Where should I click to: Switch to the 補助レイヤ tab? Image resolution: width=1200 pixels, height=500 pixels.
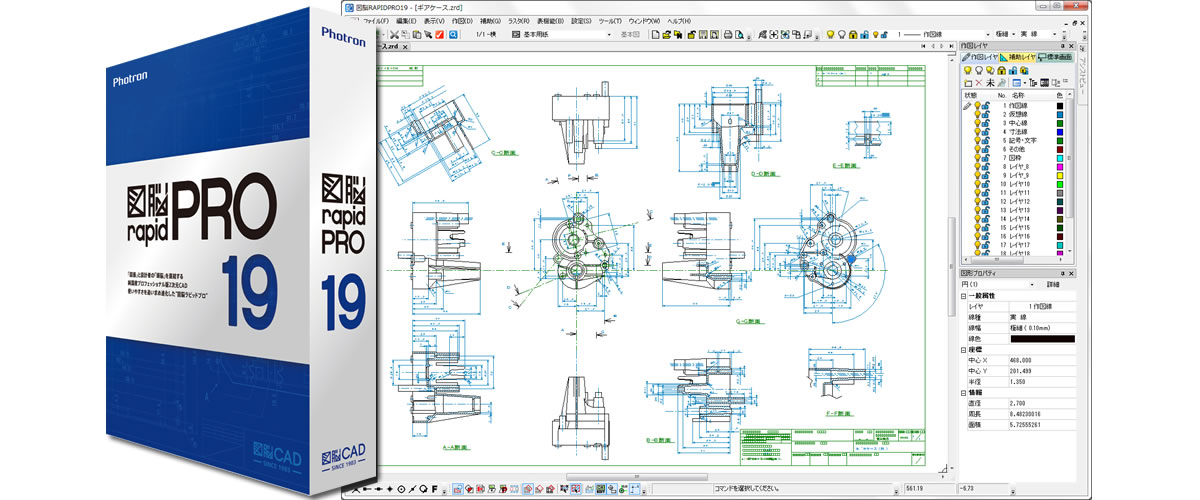pos(1016,57)
